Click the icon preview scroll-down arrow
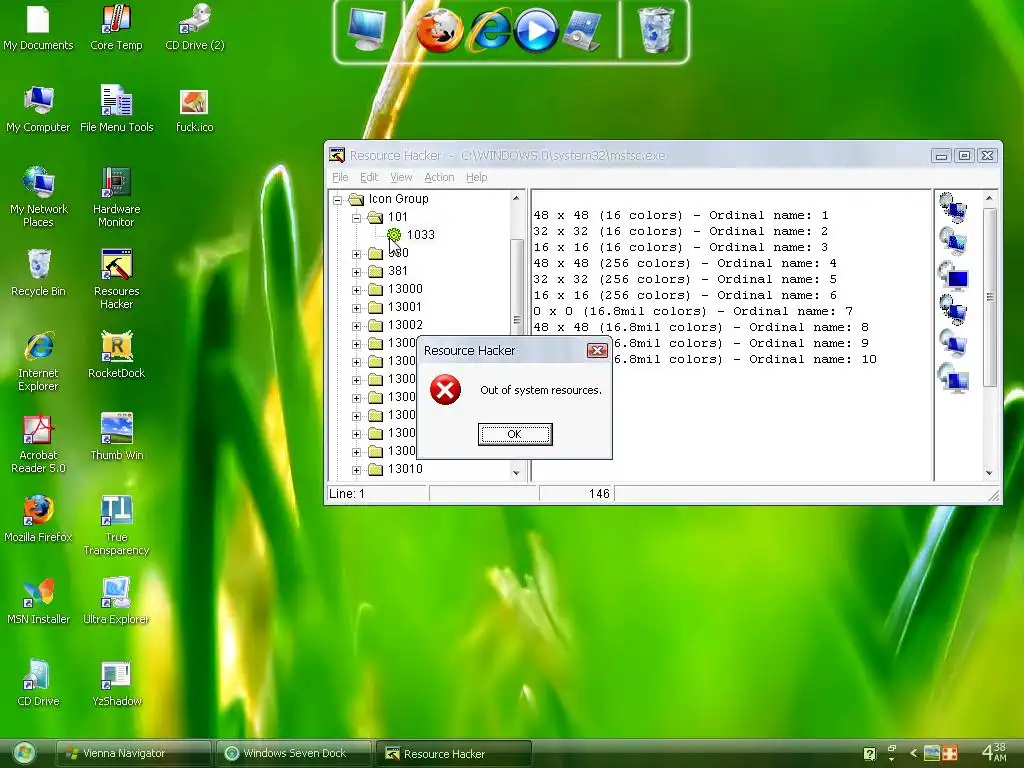 (989, 473)
